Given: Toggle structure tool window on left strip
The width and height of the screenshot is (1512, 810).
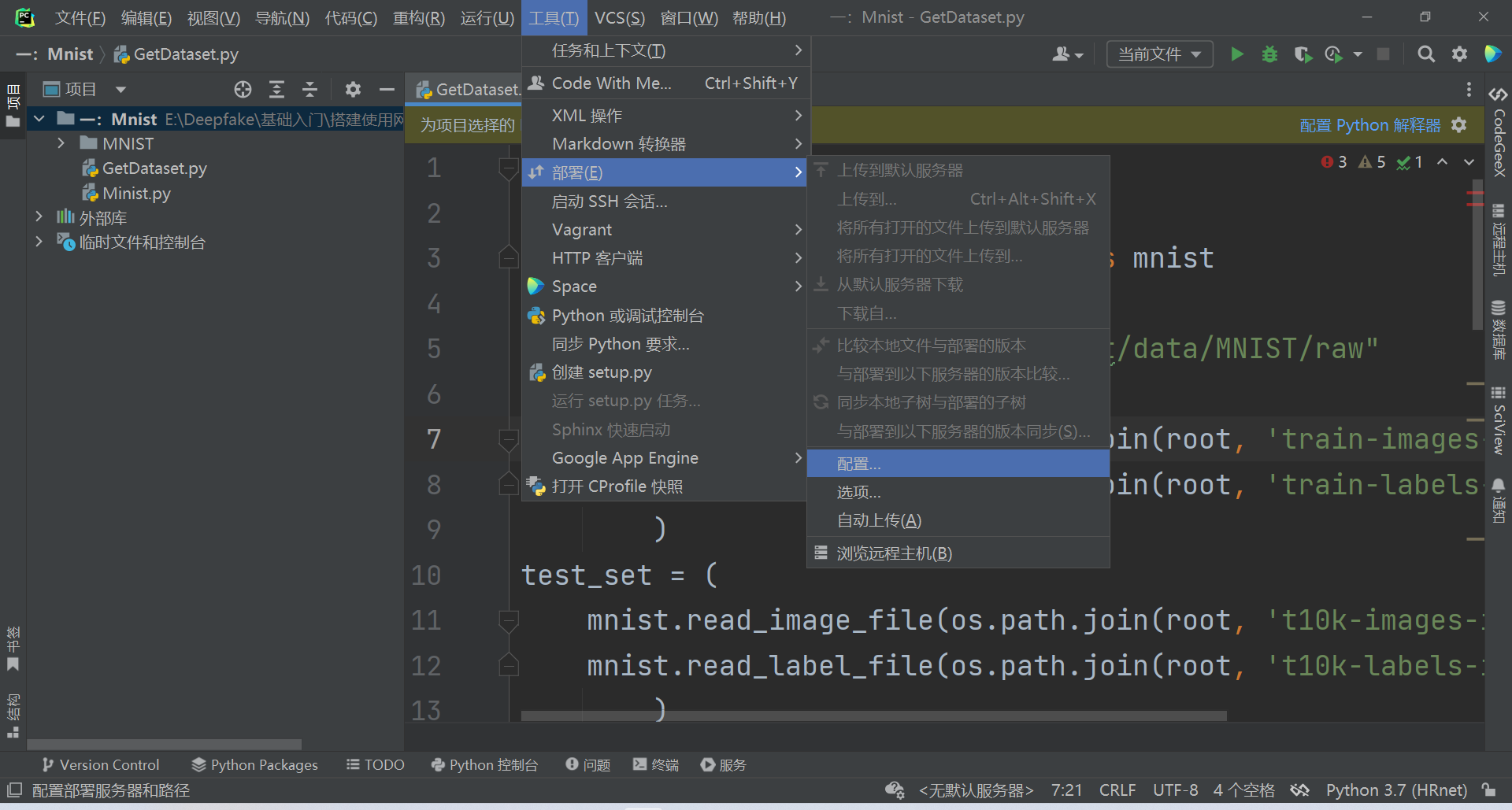Looking at the screenshot, I should 13,716.
